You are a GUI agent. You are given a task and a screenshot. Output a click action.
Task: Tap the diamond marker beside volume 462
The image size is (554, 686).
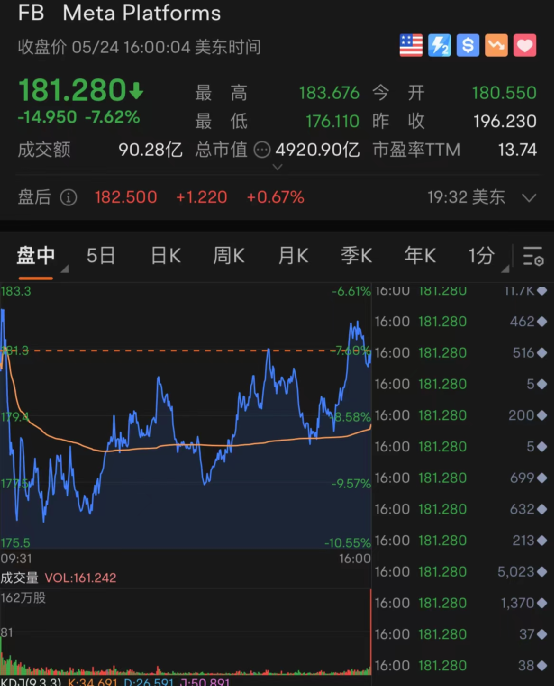click(542, 322)
